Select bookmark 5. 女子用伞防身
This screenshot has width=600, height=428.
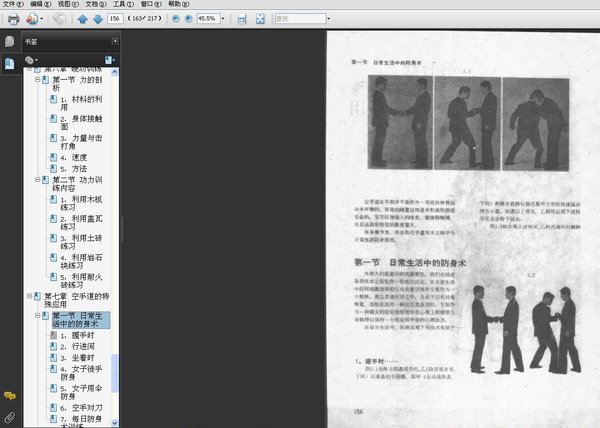pos(81,392)
